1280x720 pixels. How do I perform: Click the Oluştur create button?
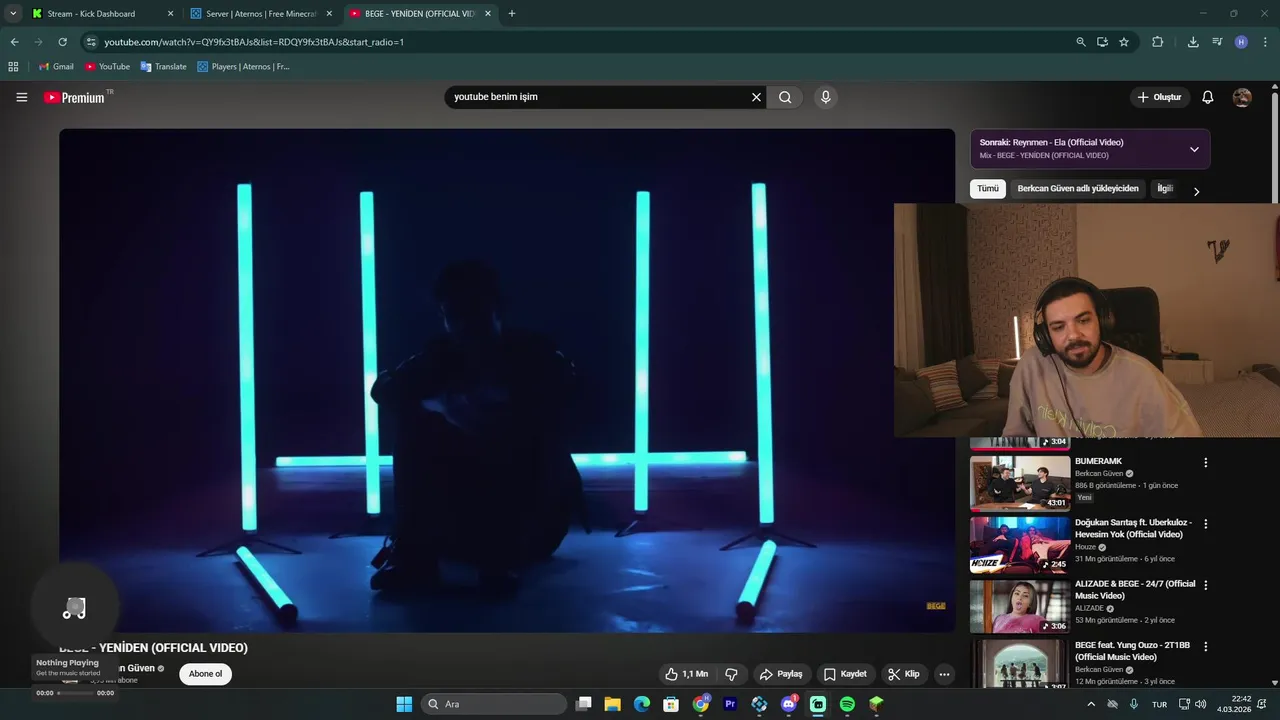[1160, 97]
